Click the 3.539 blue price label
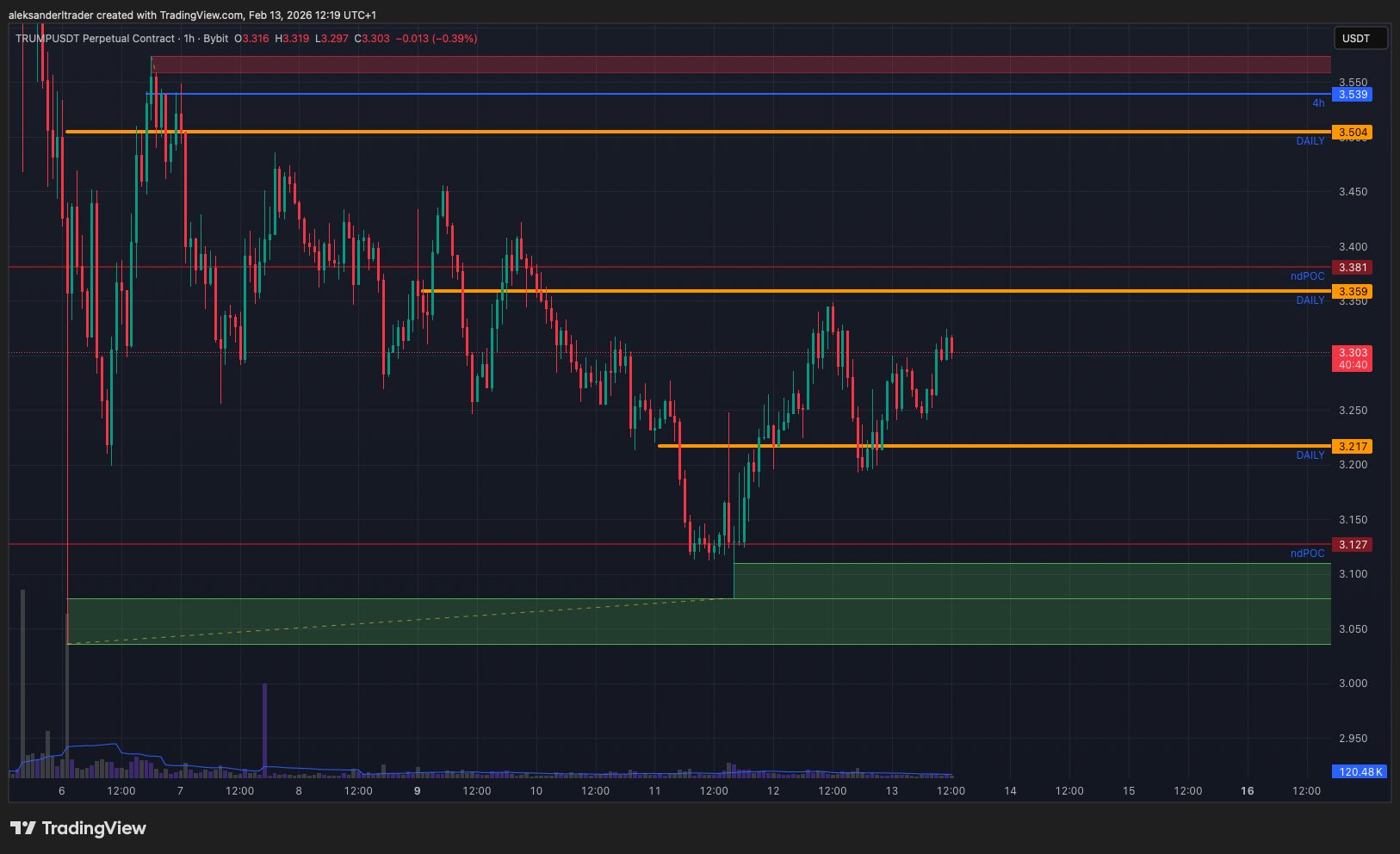Image resolution: width=1400 pixels, height=854 pixels. pos(1352,95)
